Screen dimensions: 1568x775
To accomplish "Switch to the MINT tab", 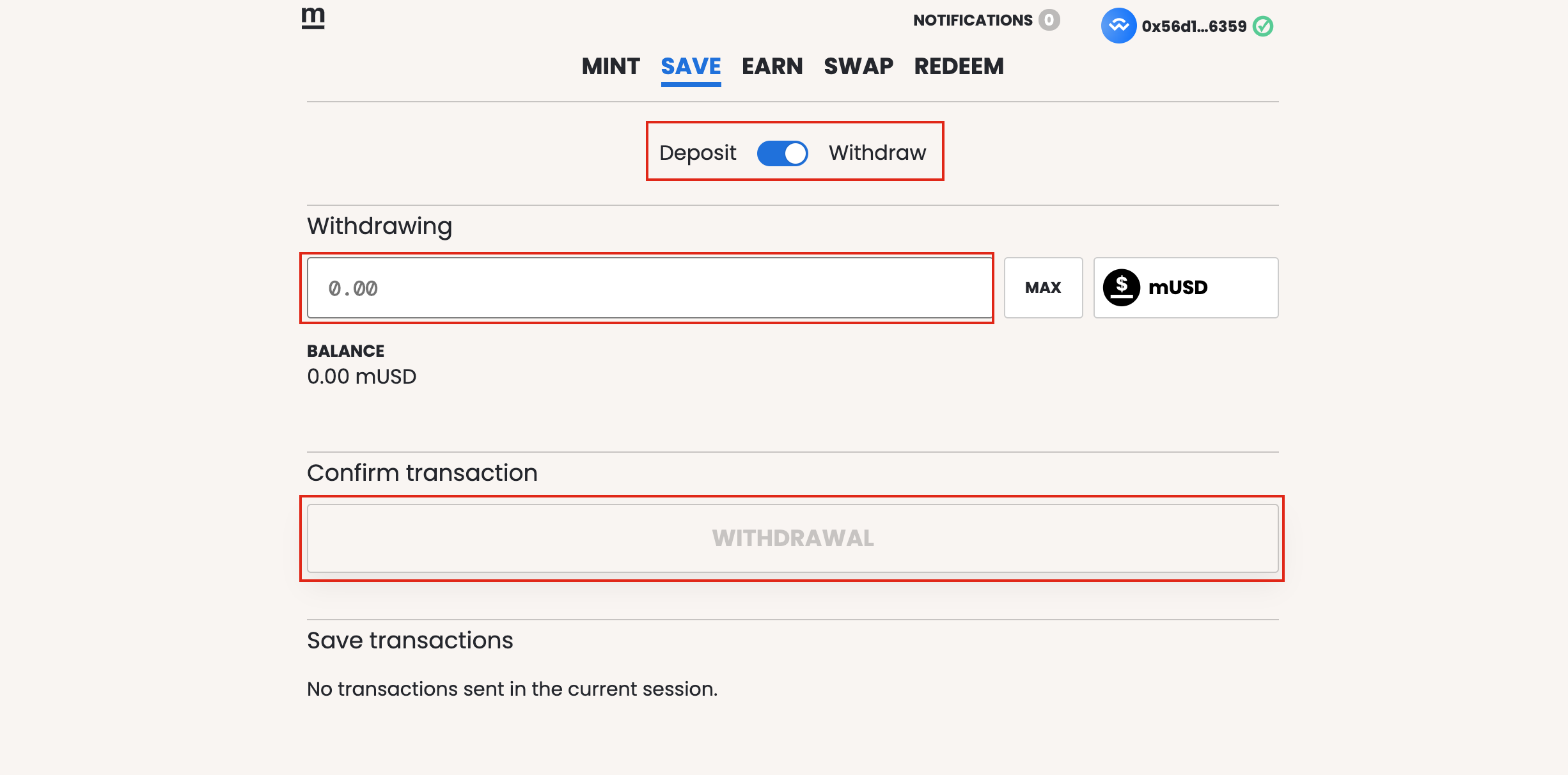I will (611, 67).
